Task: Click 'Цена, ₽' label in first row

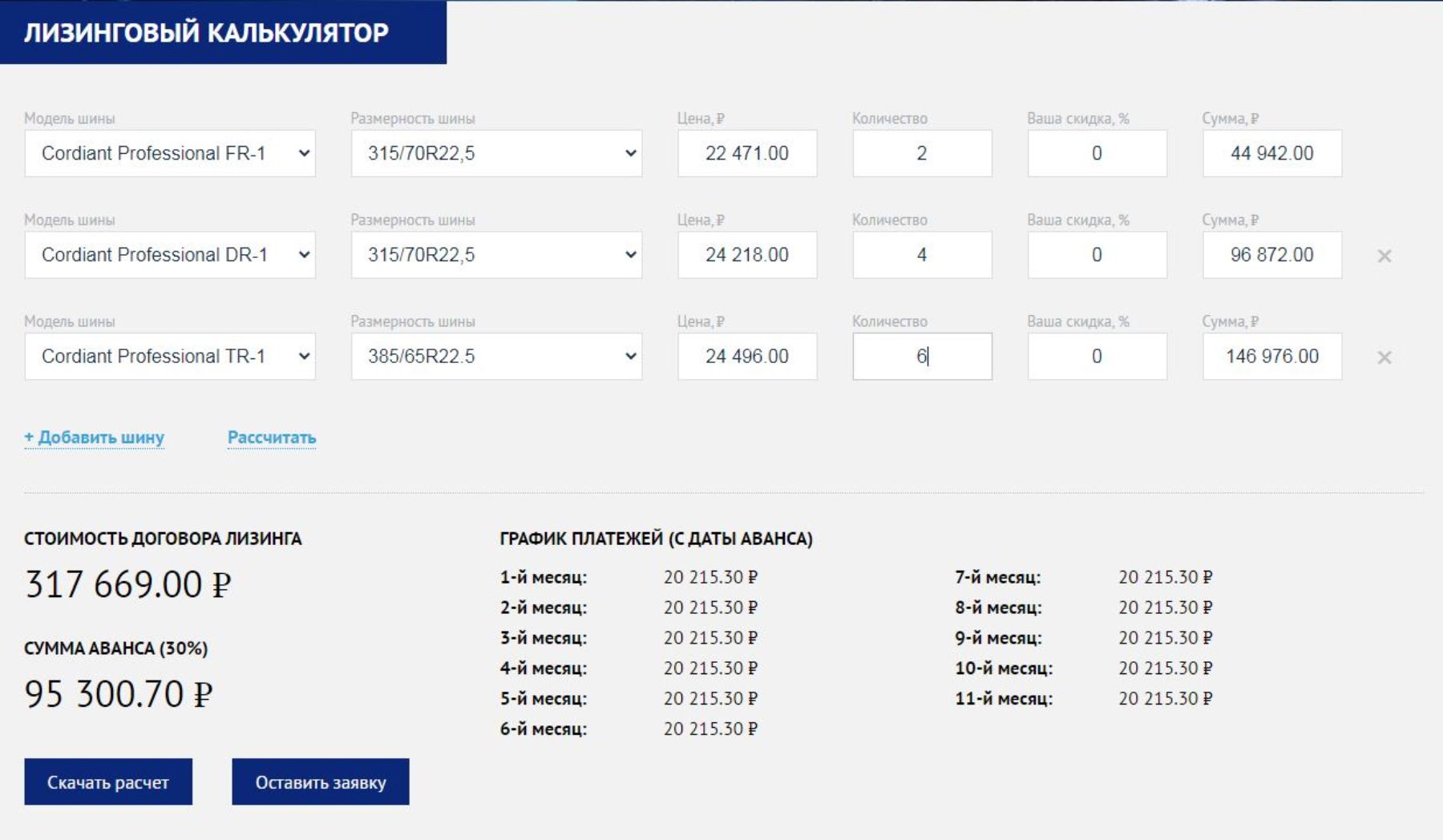Action: pyautogui.click(x=701, y=119)
